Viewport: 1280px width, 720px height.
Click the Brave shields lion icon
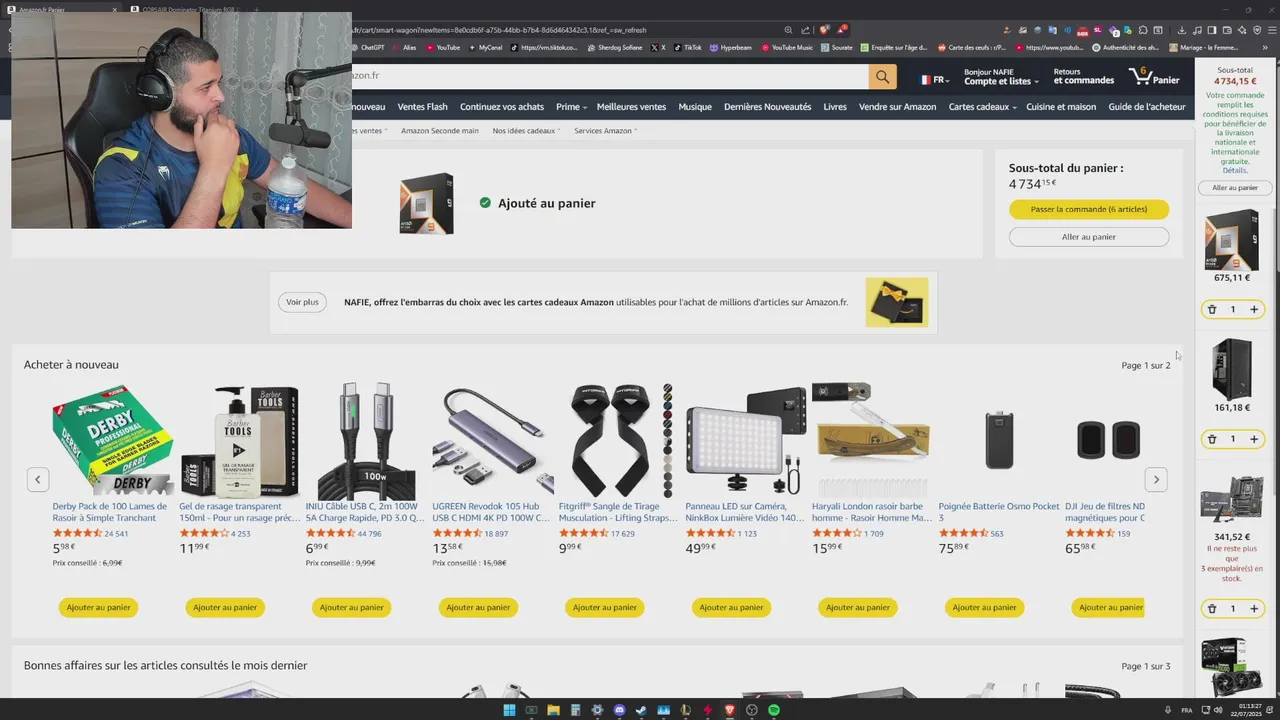(825, 30)
